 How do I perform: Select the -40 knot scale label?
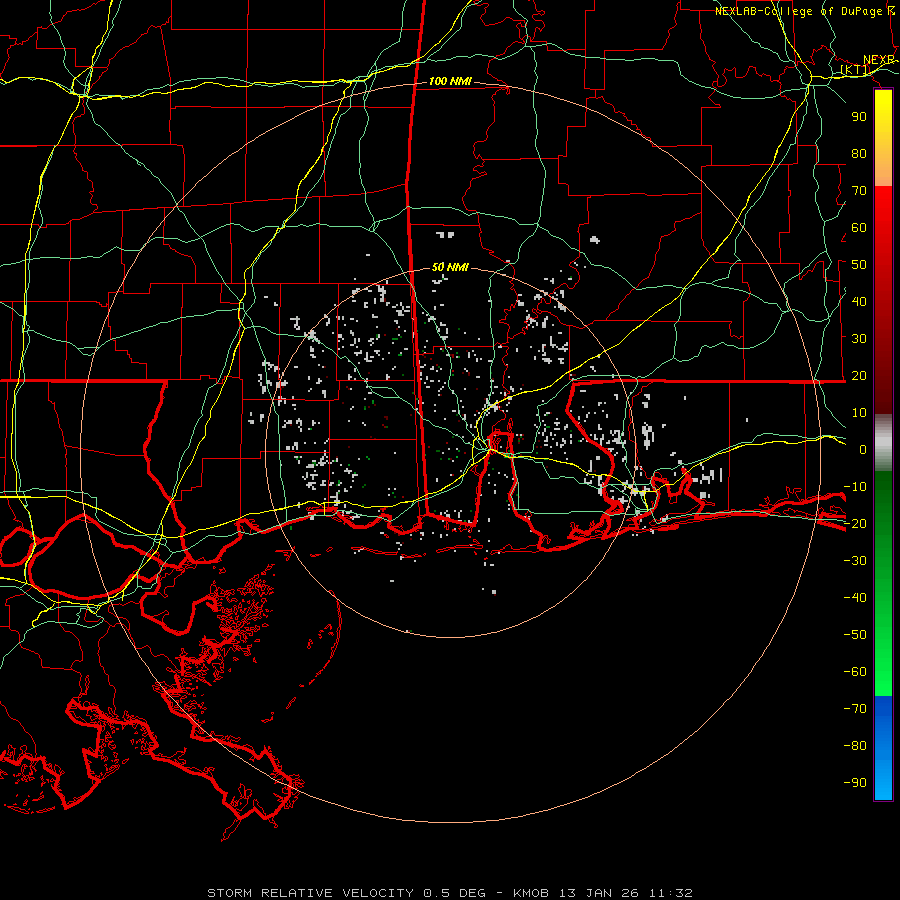click(x=855, y=598)
